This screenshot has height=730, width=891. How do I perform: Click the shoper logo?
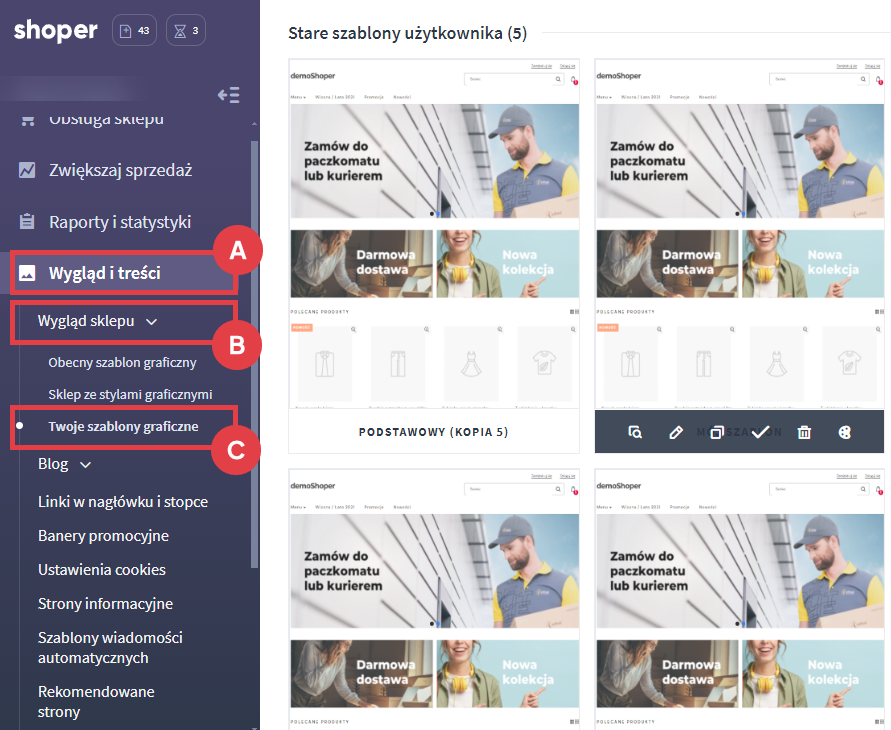[x=56, y=31]
